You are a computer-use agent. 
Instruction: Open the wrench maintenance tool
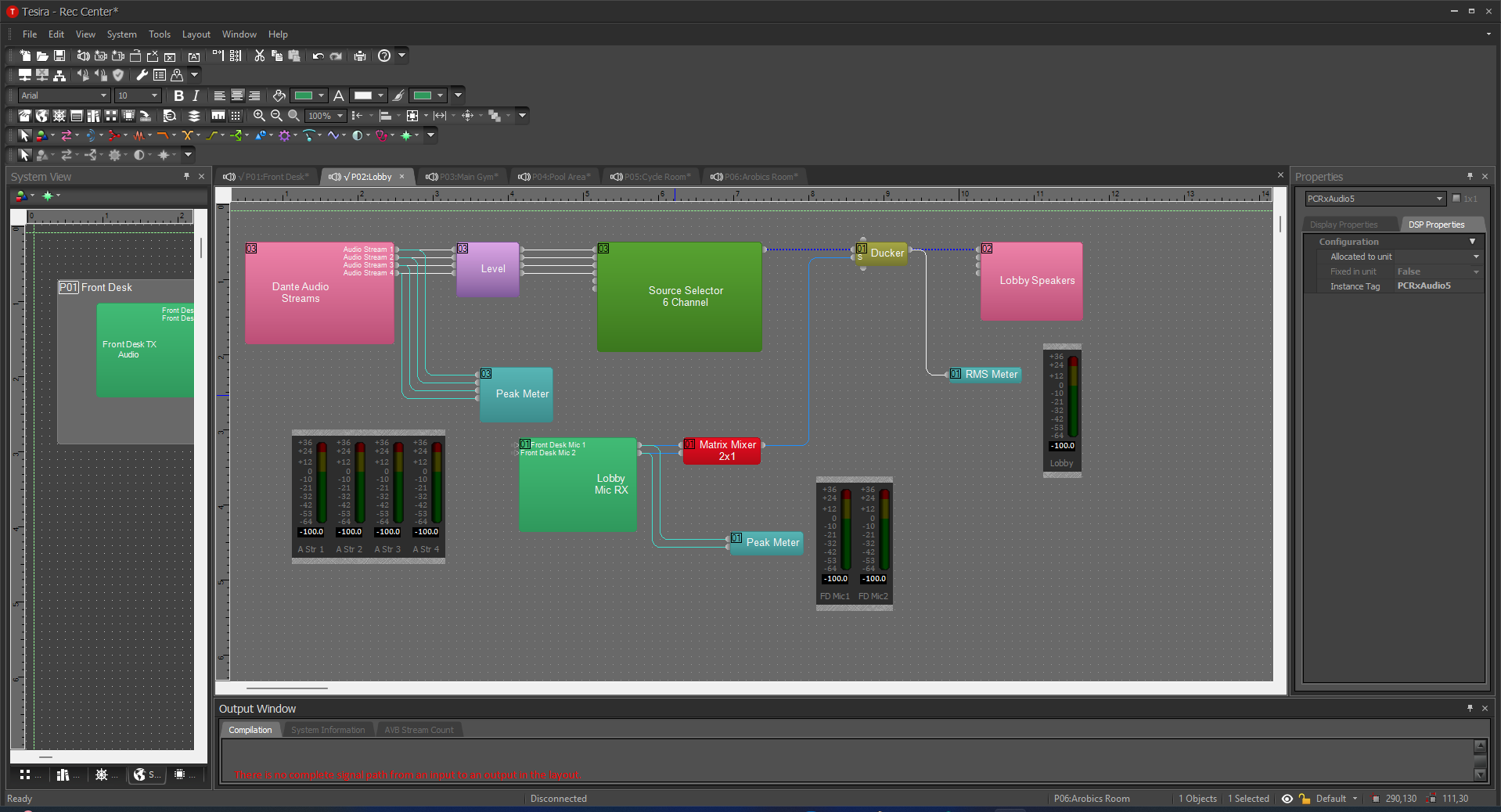coord(142,75)
